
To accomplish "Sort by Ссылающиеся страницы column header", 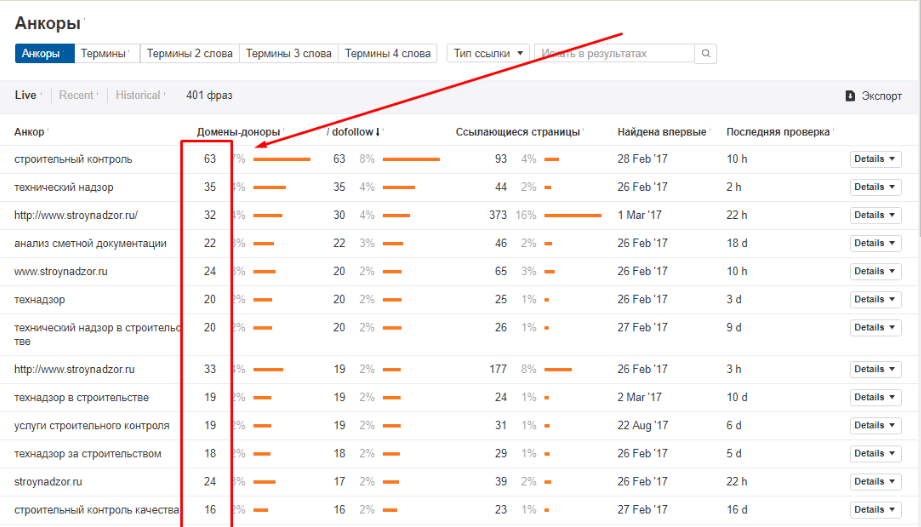I will pyautogui.click(x=517, y=131).
